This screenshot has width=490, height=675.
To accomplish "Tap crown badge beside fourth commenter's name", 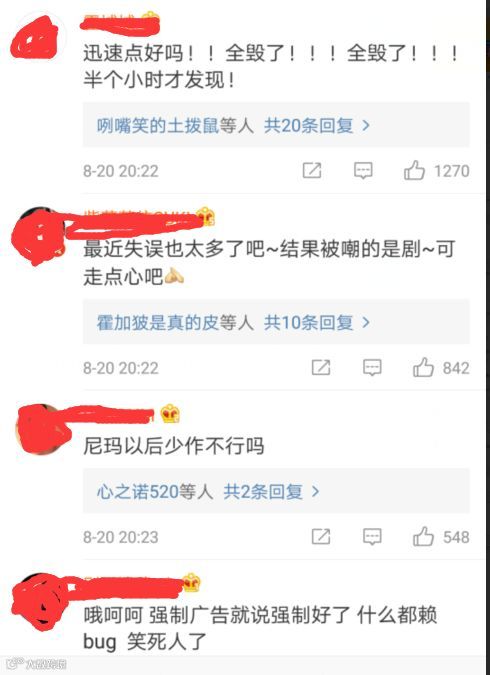I will [191, 582].
